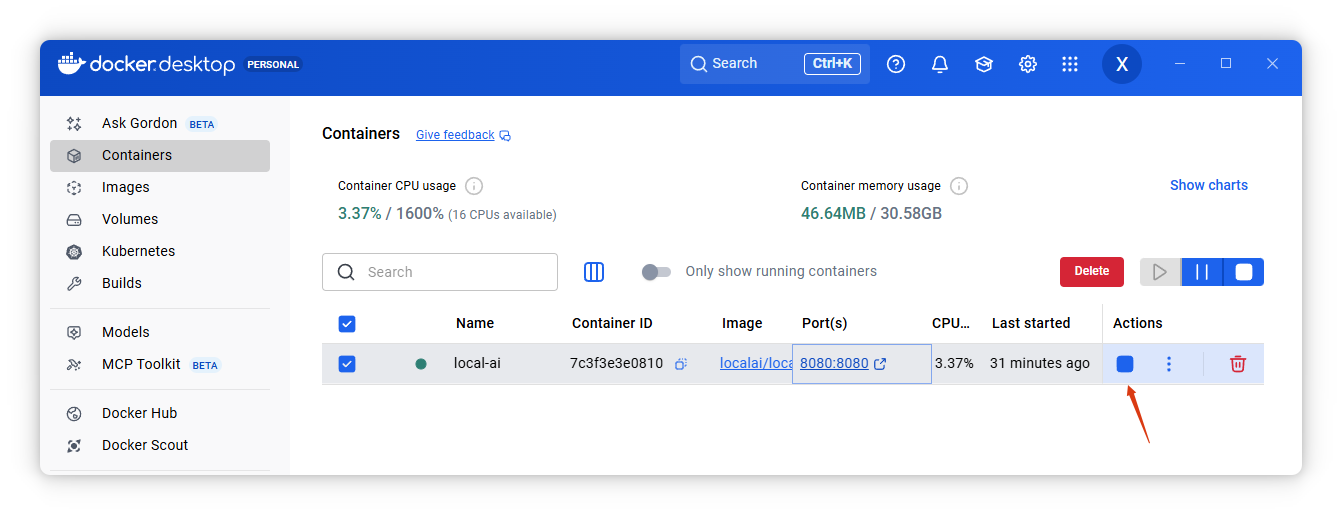Open the X user account avatar

1122,64
